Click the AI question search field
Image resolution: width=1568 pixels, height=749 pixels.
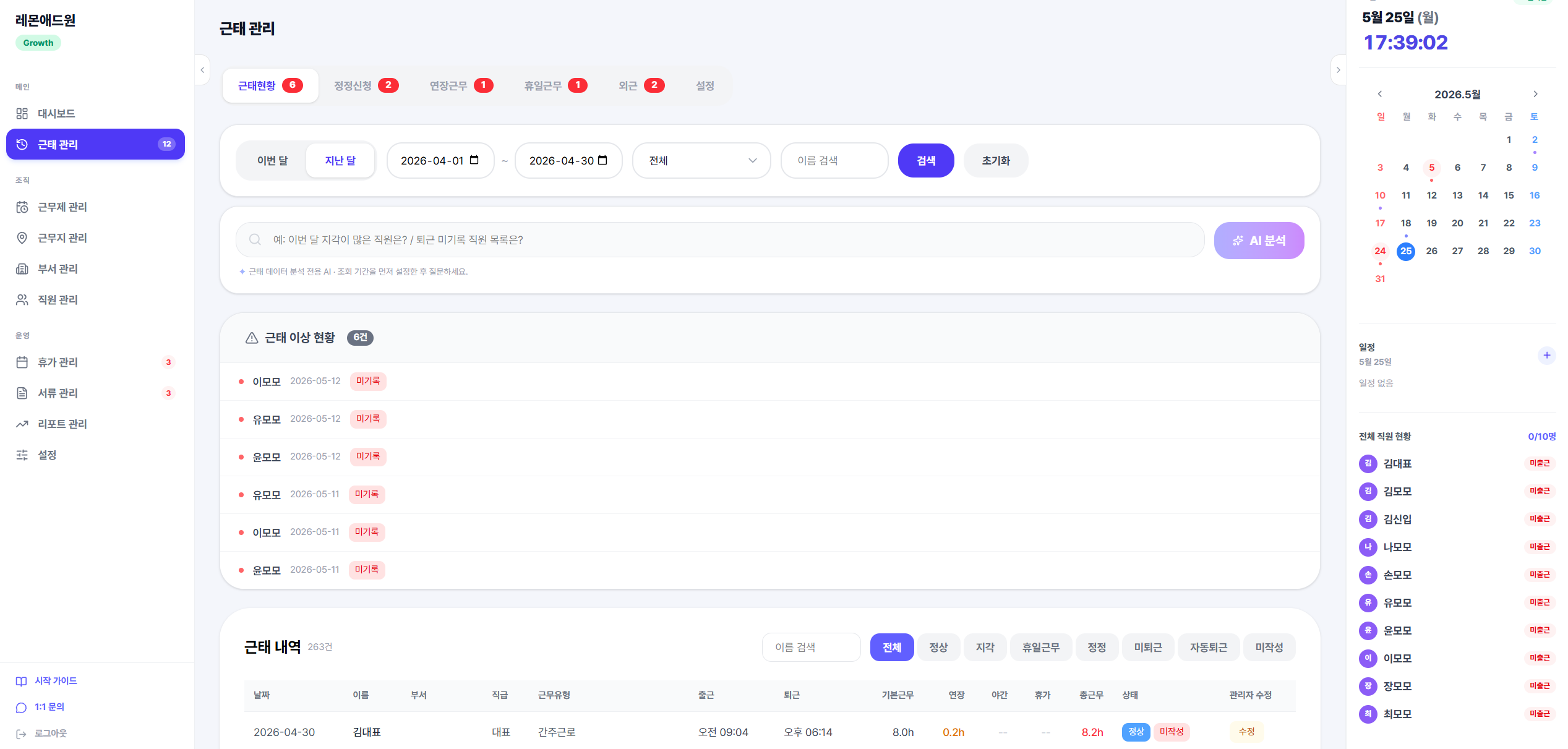click(x=720, y=240)
